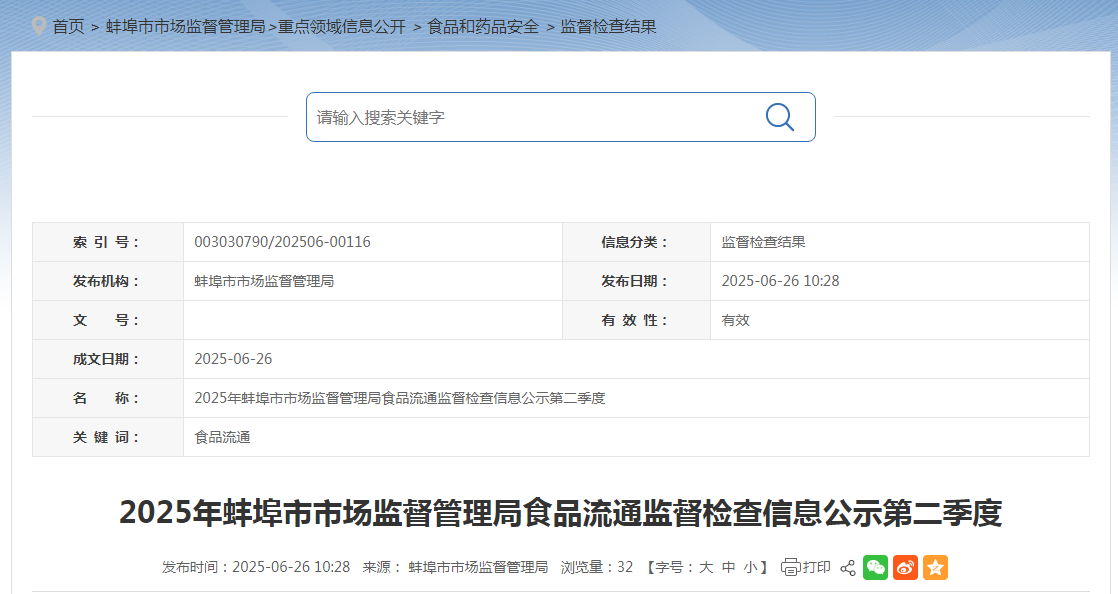The width and height of the screenshot is (1118, 594).
Task: Open 监督检查结果 breadcrumb link
Action: (x=608, y=27)
